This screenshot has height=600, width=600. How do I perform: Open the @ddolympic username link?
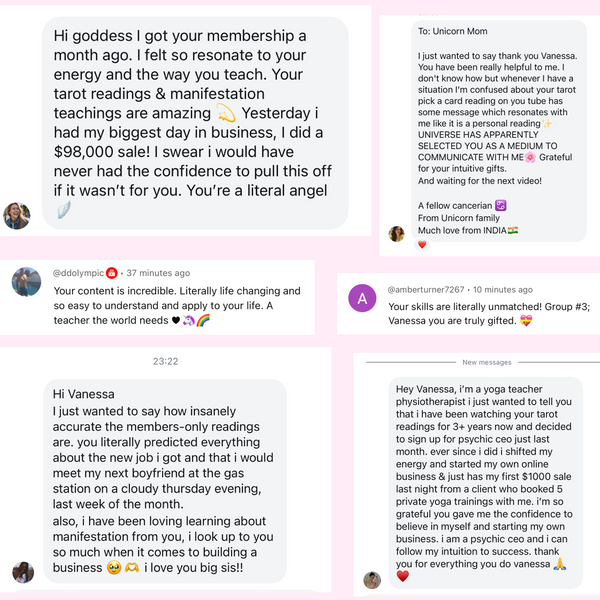coord(78,273)
